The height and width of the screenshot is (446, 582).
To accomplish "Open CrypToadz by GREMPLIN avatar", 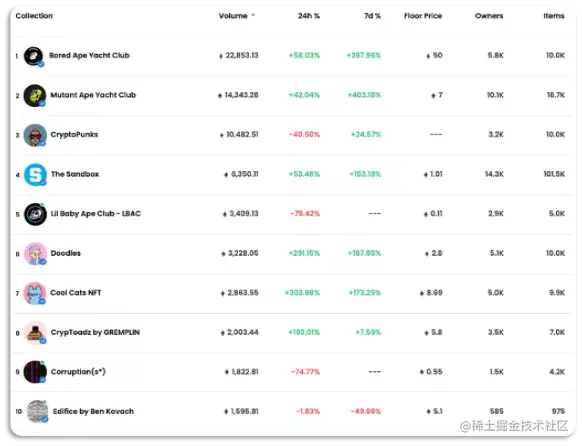I will (35, 333).
